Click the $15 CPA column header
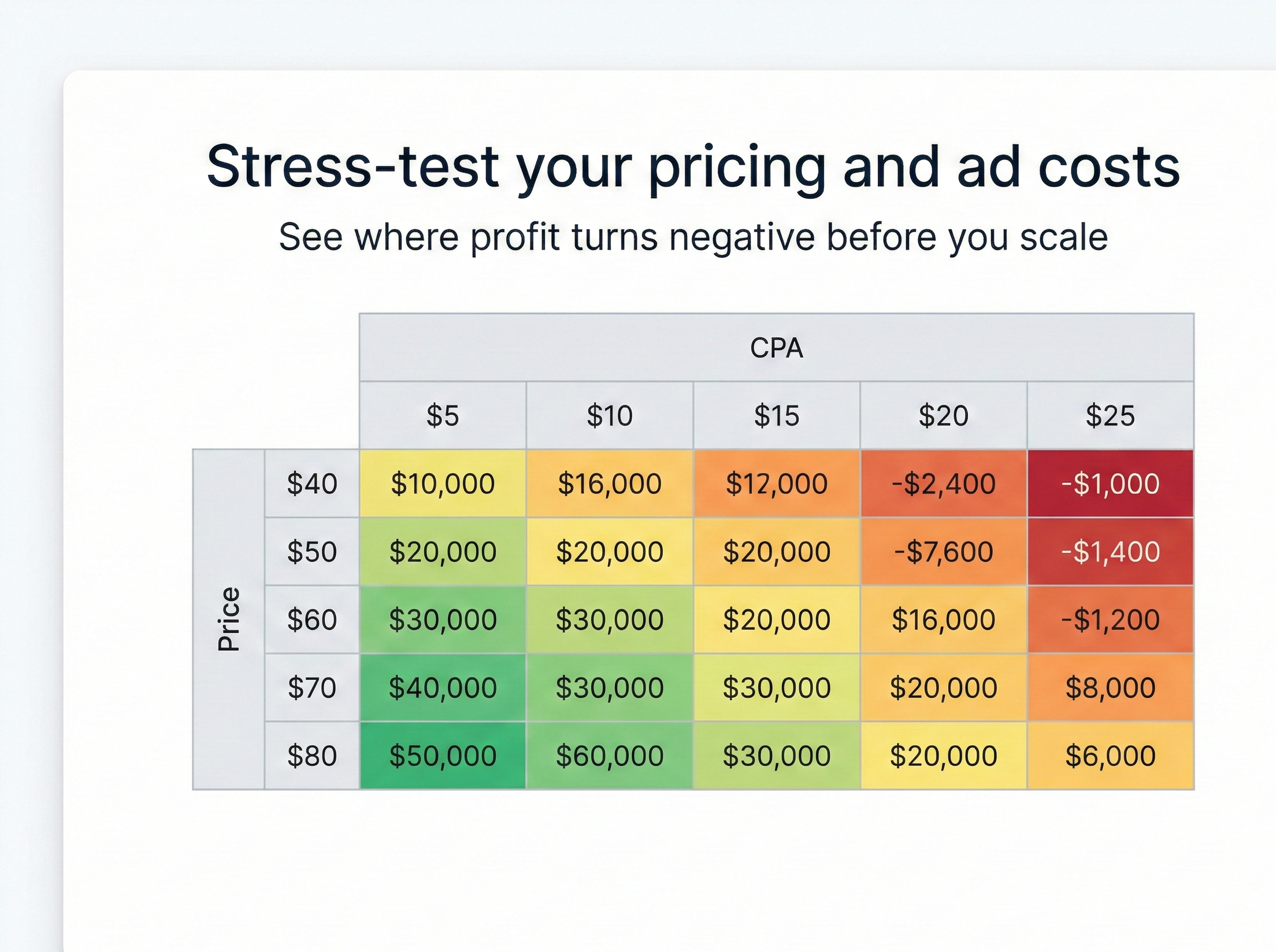The image size is (1276, 952). click(776, 415)
